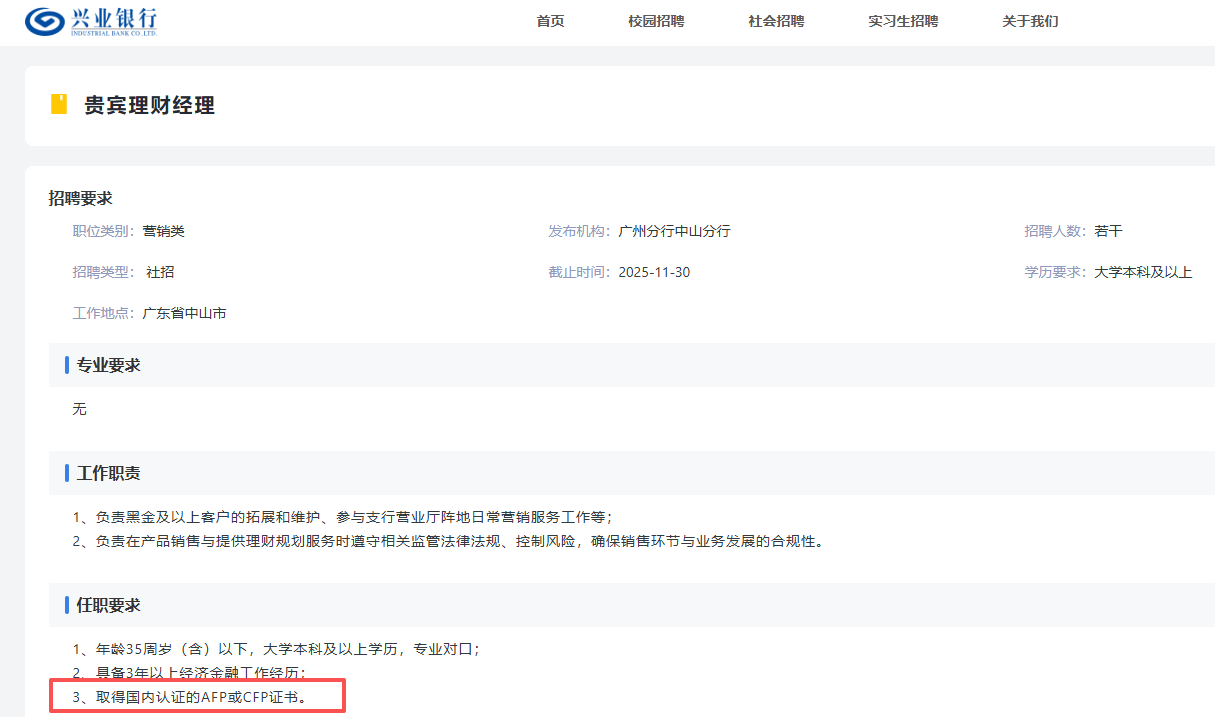This screenshot has height=717, width=1215.
Task: Go to the 首页 nav item
Action: click(550, 21)
